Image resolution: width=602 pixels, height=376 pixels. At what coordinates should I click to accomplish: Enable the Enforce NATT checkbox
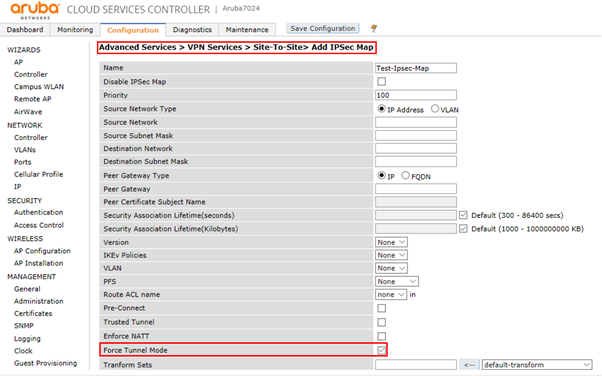[x=381, y=336]
